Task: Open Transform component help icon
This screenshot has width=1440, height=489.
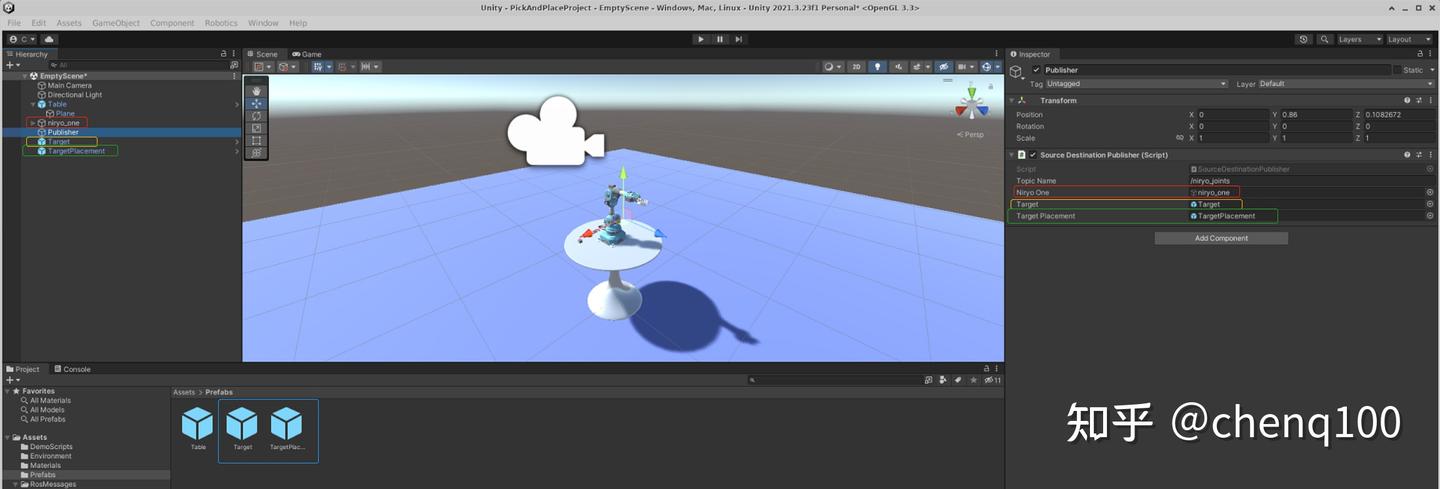Action: pos(1407,100)
